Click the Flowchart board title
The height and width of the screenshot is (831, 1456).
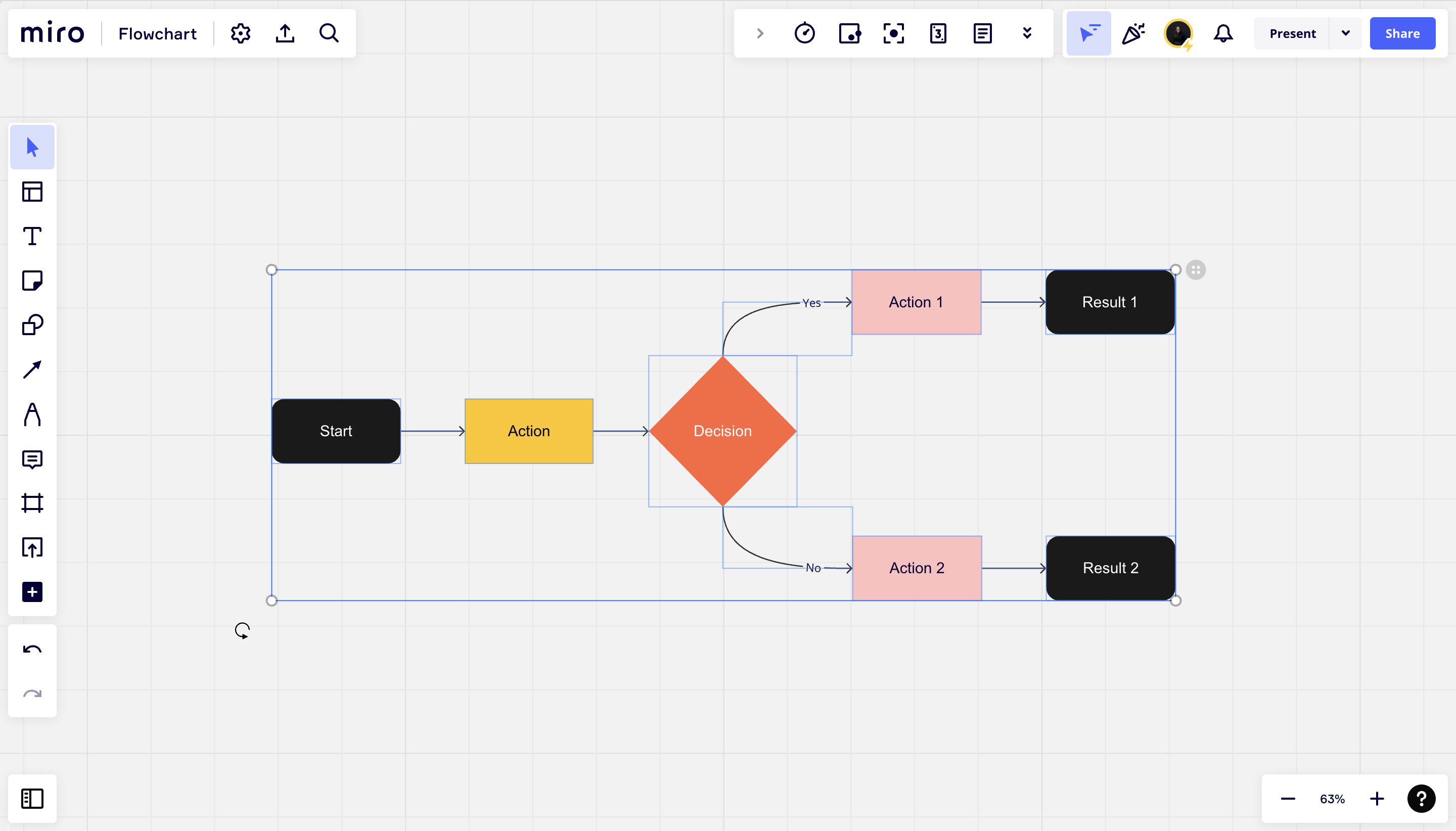(157, 34)
